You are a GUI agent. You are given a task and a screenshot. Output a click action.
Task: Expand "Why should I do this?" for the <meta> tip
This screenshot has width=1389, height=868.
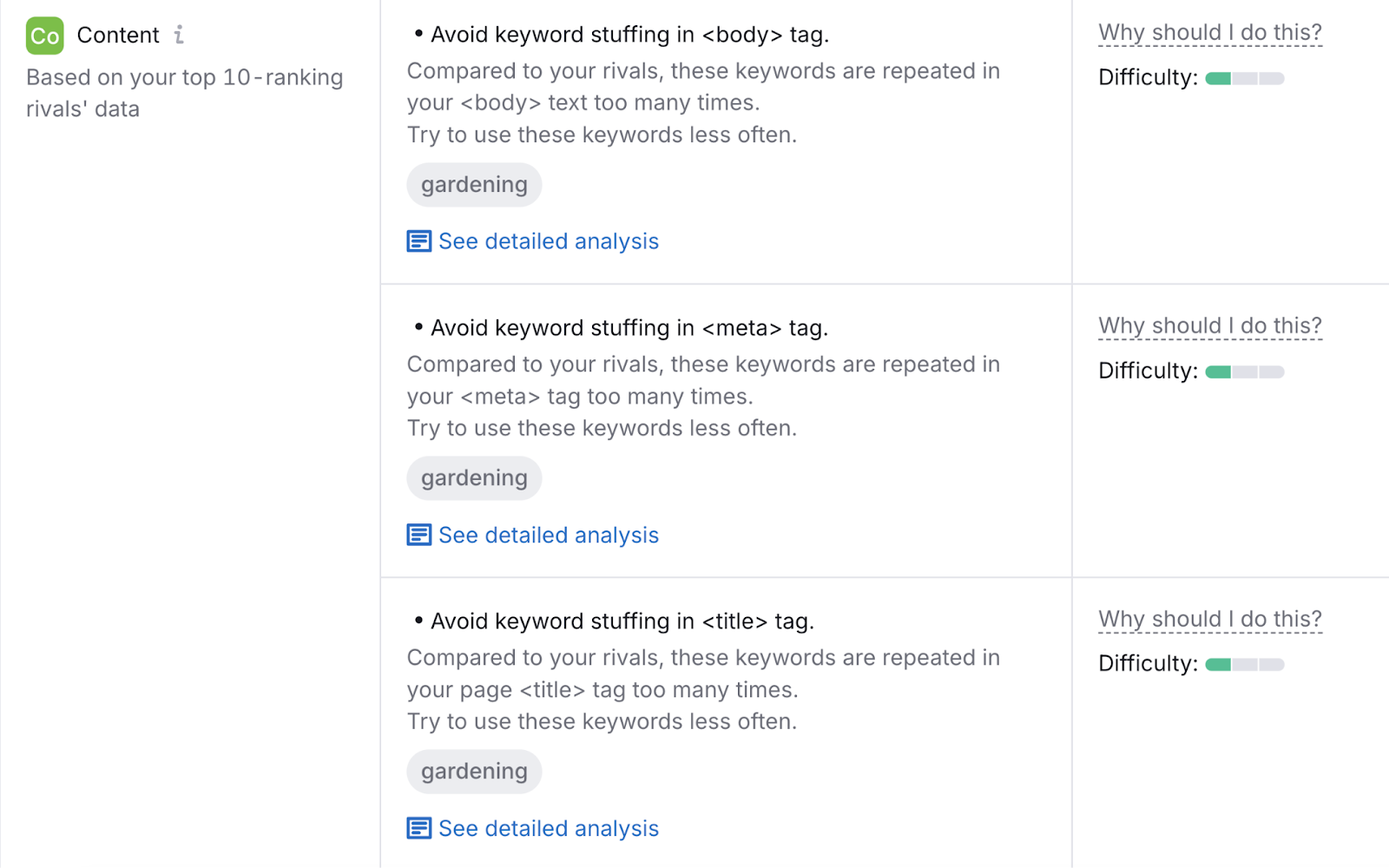pos(1209,325)
